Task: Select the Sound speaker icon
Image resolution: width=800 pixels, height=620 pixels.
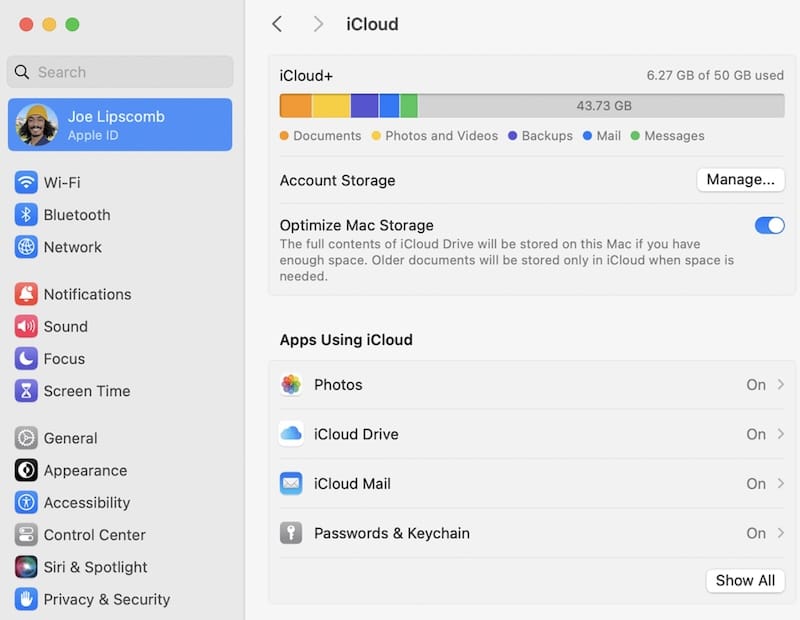Action: coord(26,327)
